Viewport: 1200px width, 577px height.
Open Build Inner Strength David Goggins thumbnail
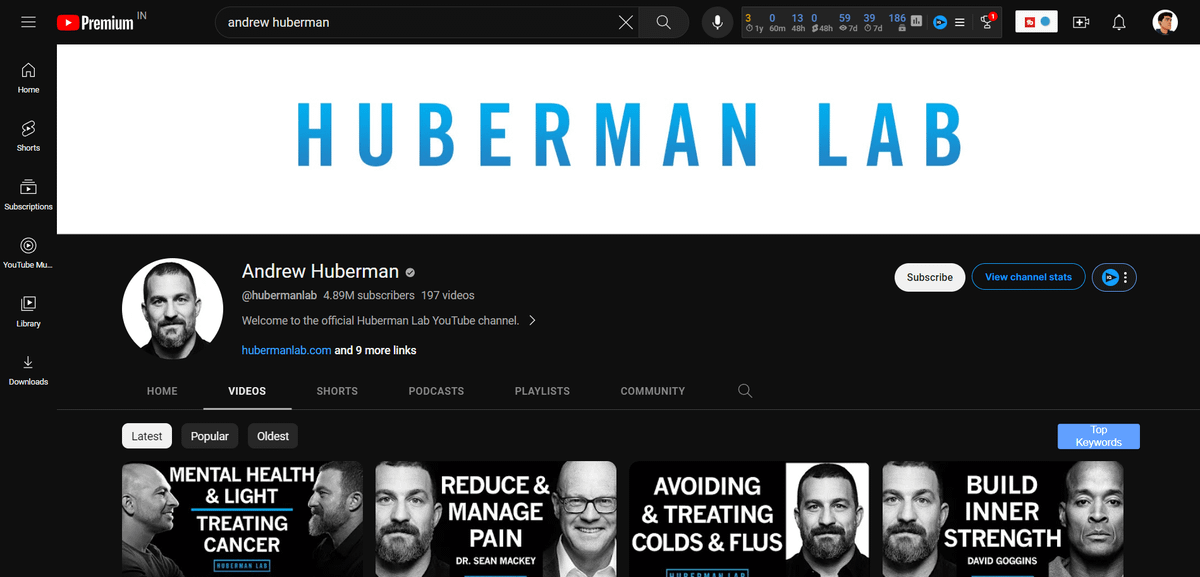pyautogui.click(x=1003, y=519)
